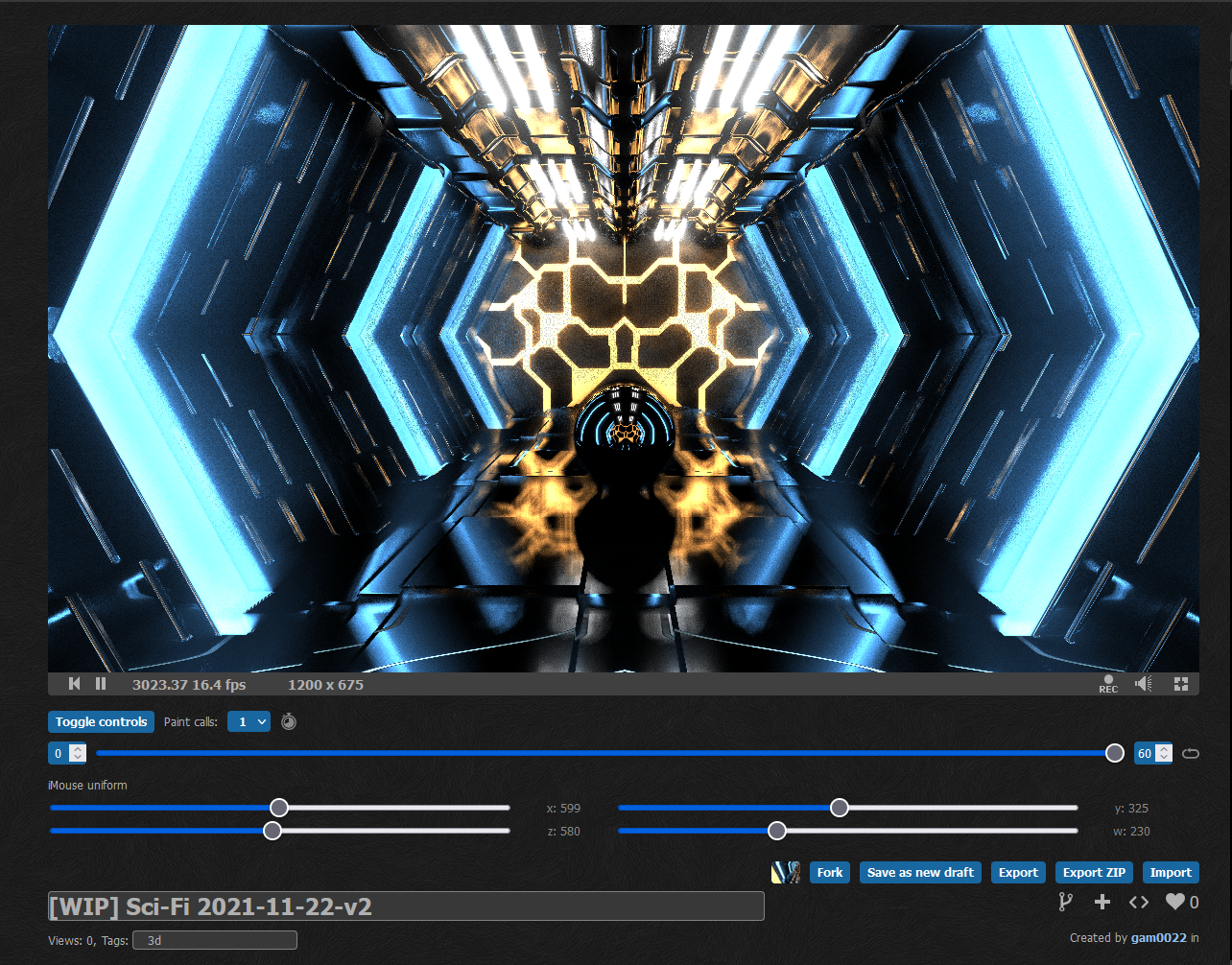Open the embed code icon
Viewport: 1232px width, 965px height.
click(1138, 902)
